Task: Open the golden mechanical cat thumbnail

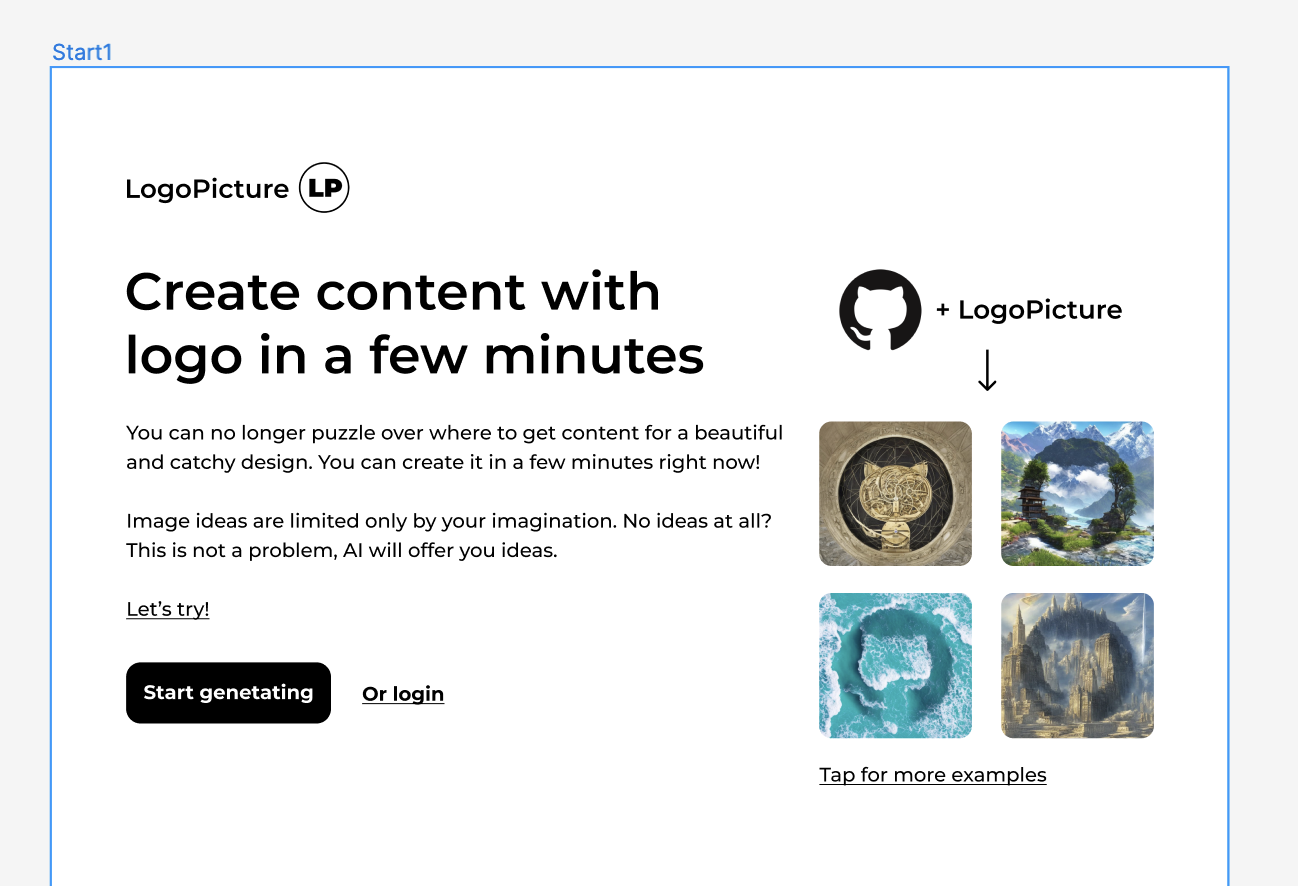Action: click(895, 494)
